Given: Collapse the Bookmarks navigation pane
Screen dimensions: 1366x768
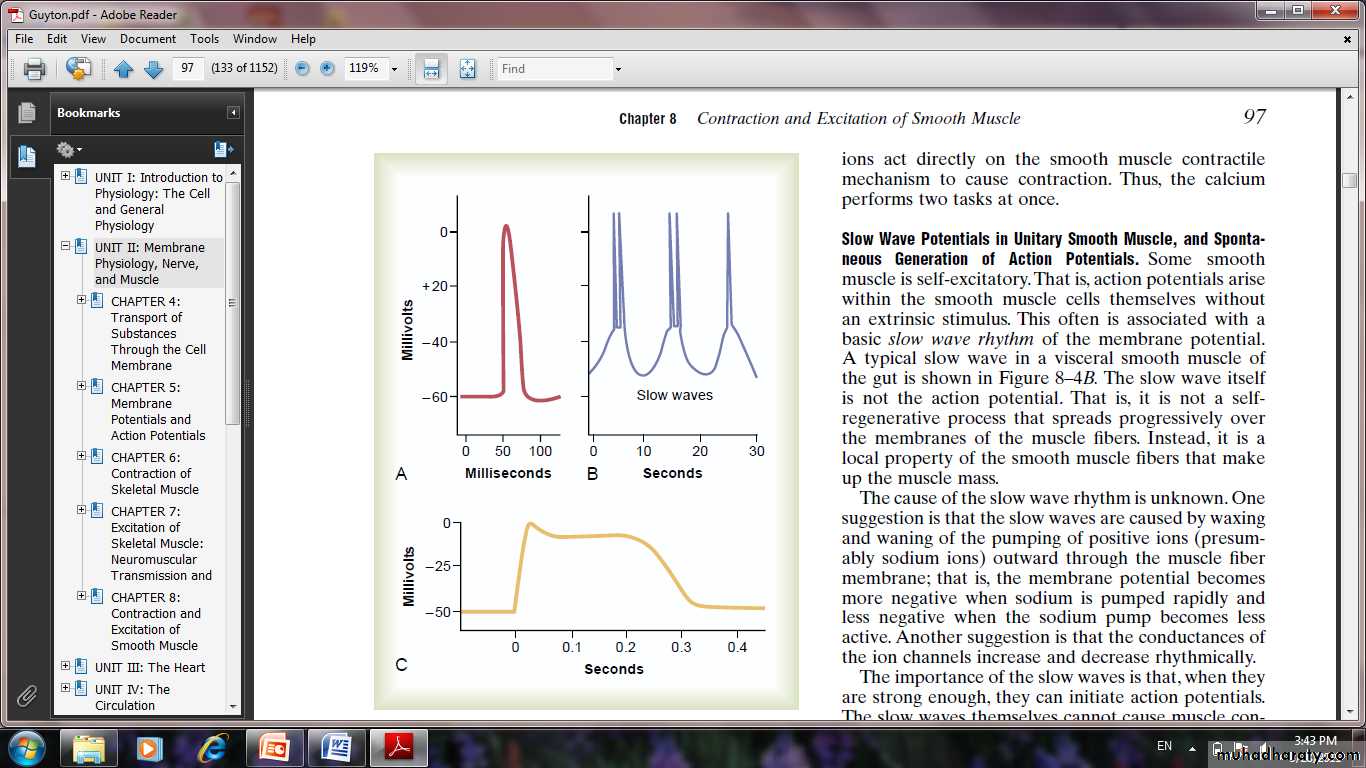Looking at the screenshot, I should pos(233,113).
